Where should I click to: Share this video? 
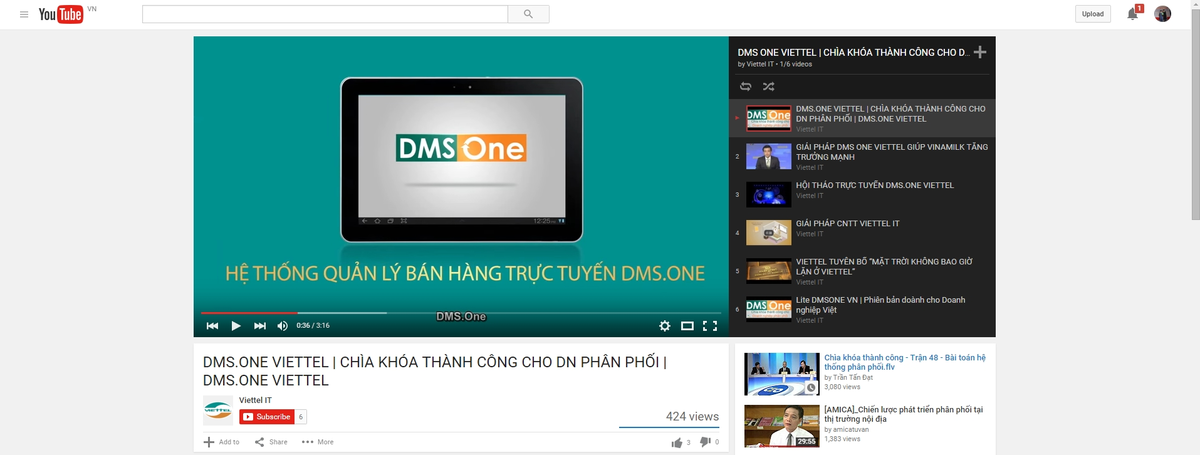(x=271, y=442)
